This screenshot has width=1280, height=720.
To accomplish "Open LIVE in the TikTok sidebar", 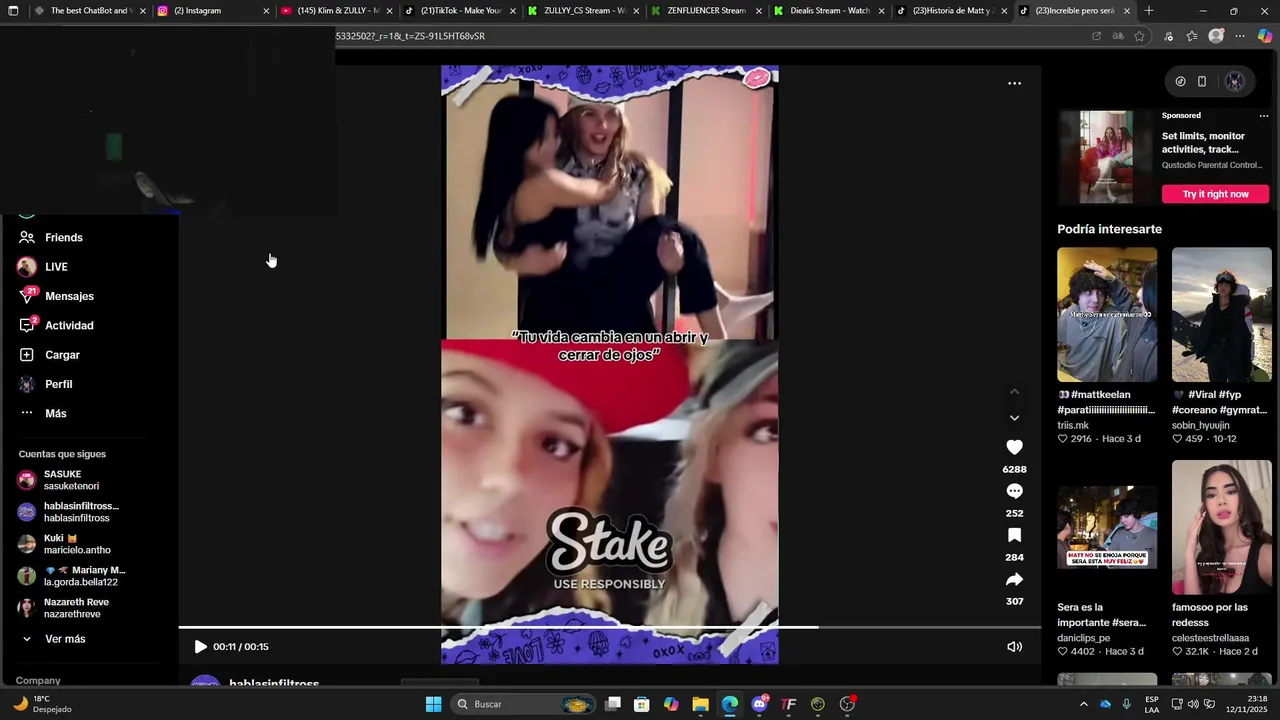I will coord(56,267).
